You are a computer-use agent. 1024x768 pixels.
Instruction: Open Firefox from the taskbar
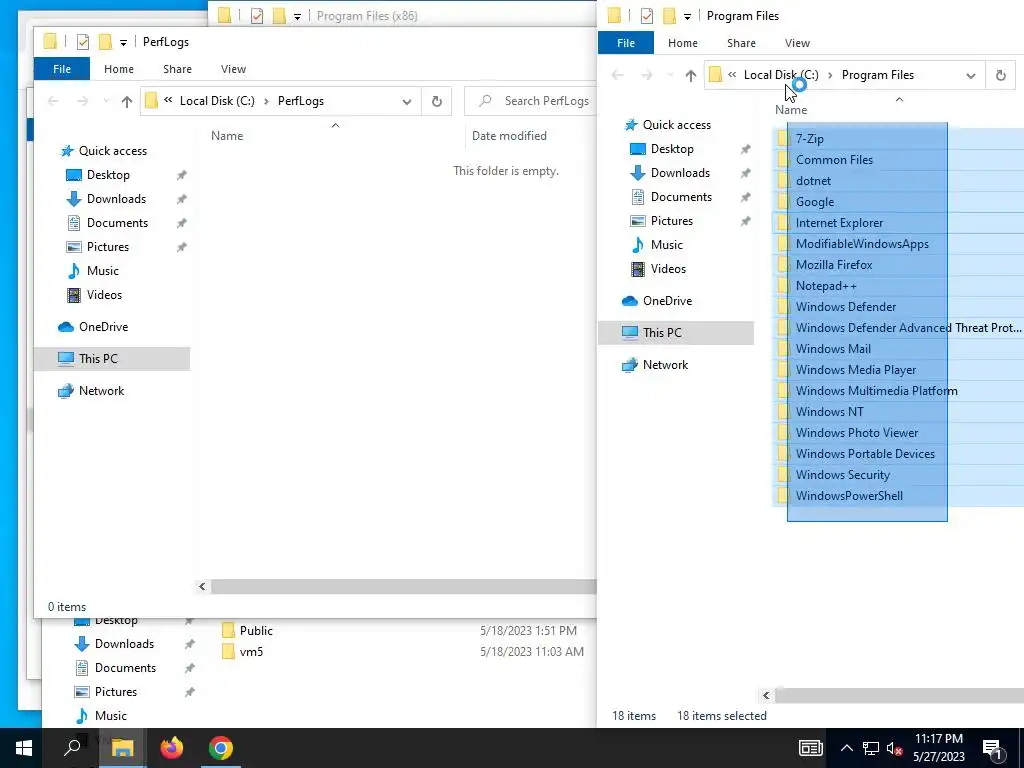[x=172, y=748]
